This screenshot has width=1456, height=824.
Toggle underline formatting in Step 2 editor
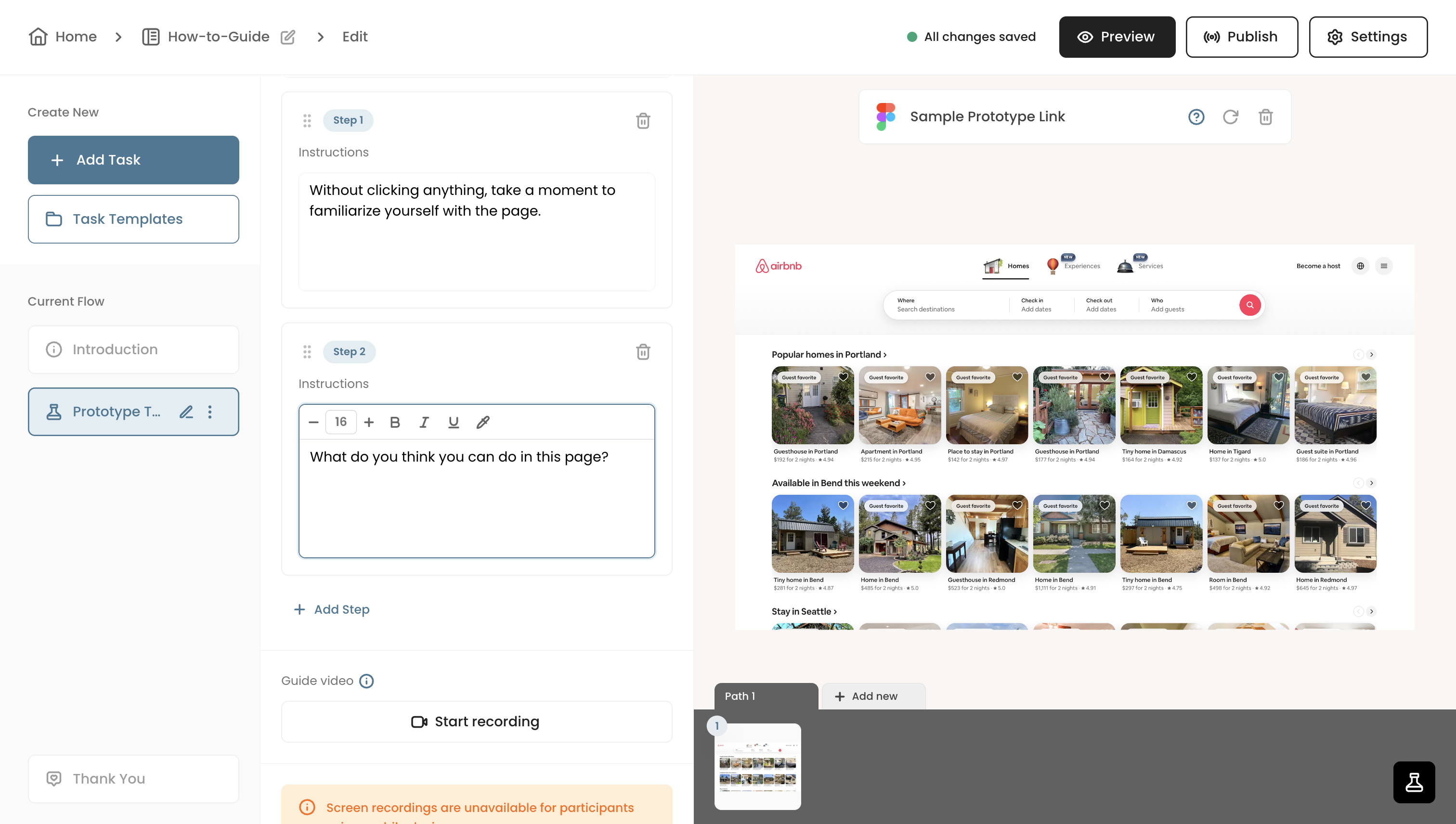[454, 422]
